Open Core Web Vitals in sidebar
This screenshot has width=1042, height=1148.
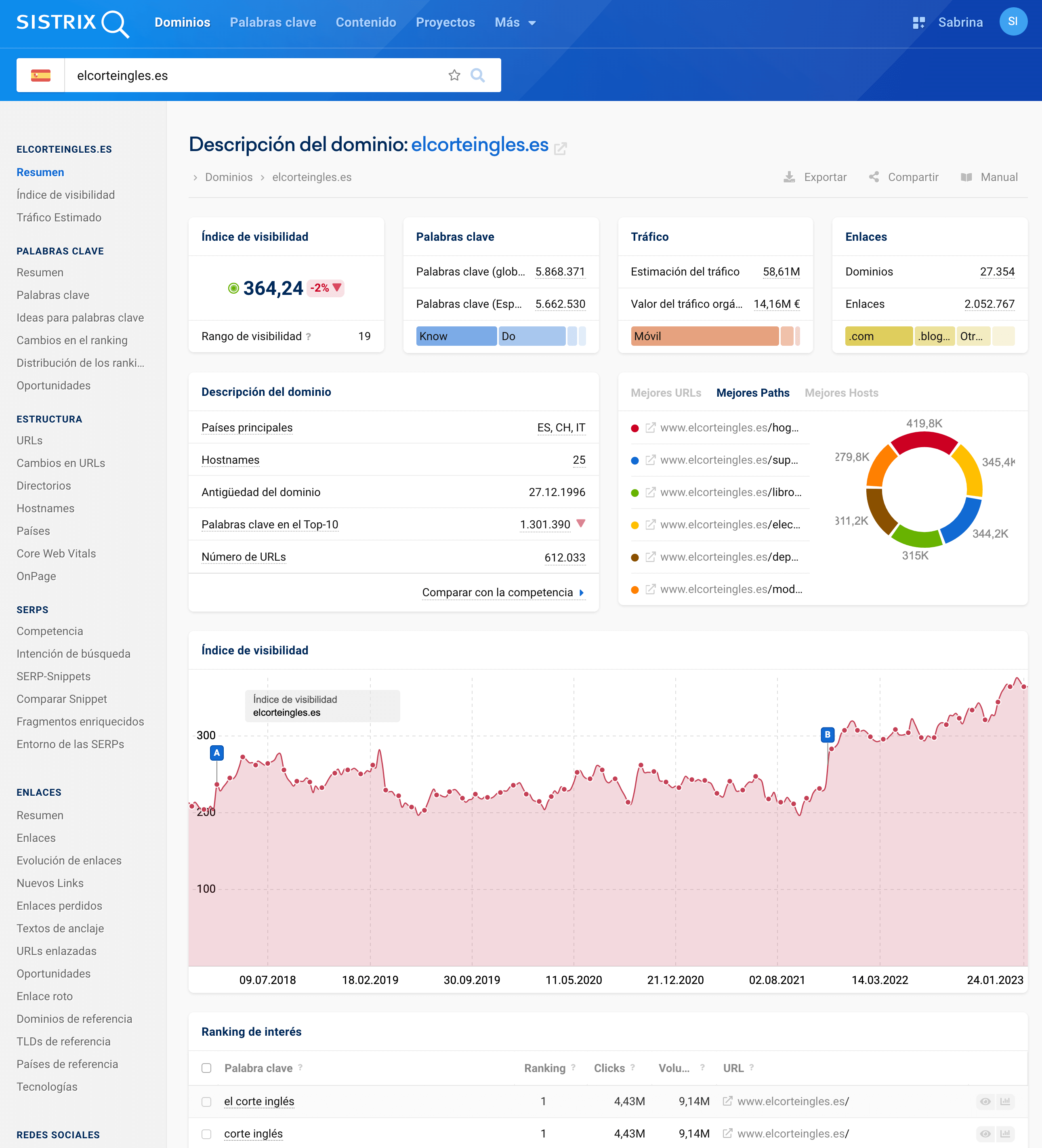pyautogui.click(x=56, y=553)
